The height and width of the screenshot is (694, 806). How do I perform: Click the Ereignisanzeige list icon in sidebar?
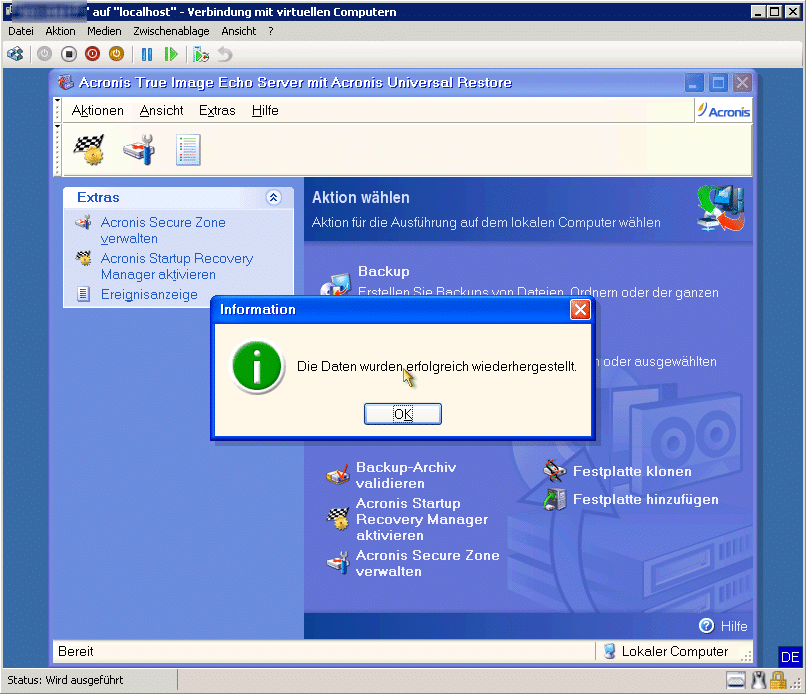[x=83, y=295]
